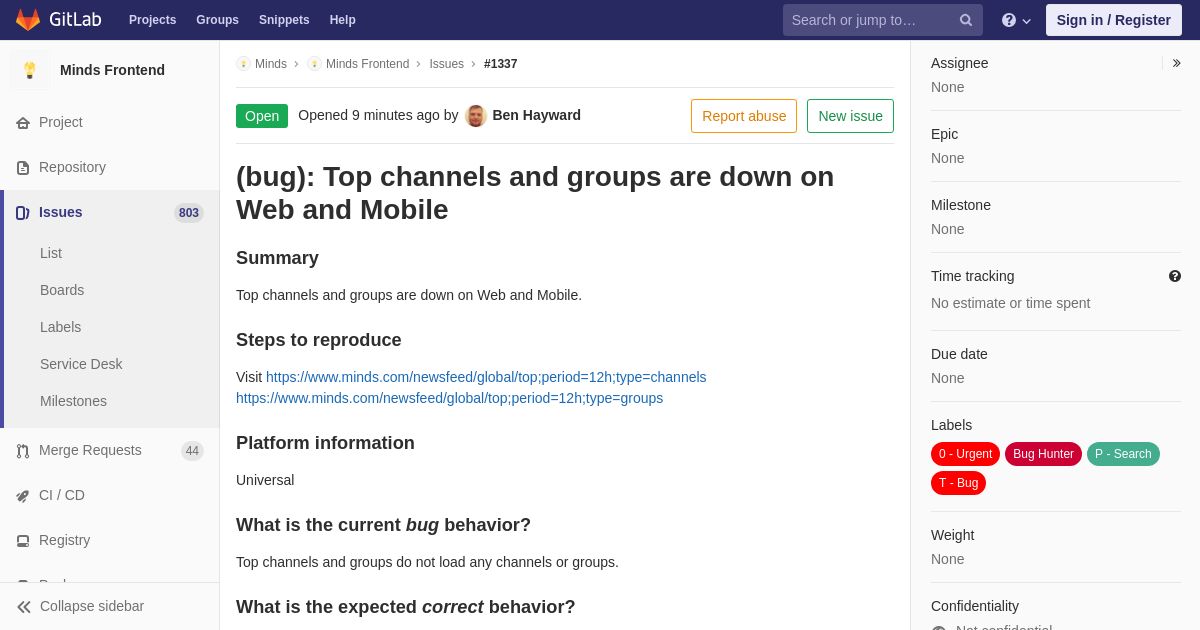
Task: Click the Minds breadcrumb link
Action: click(271, 64)
